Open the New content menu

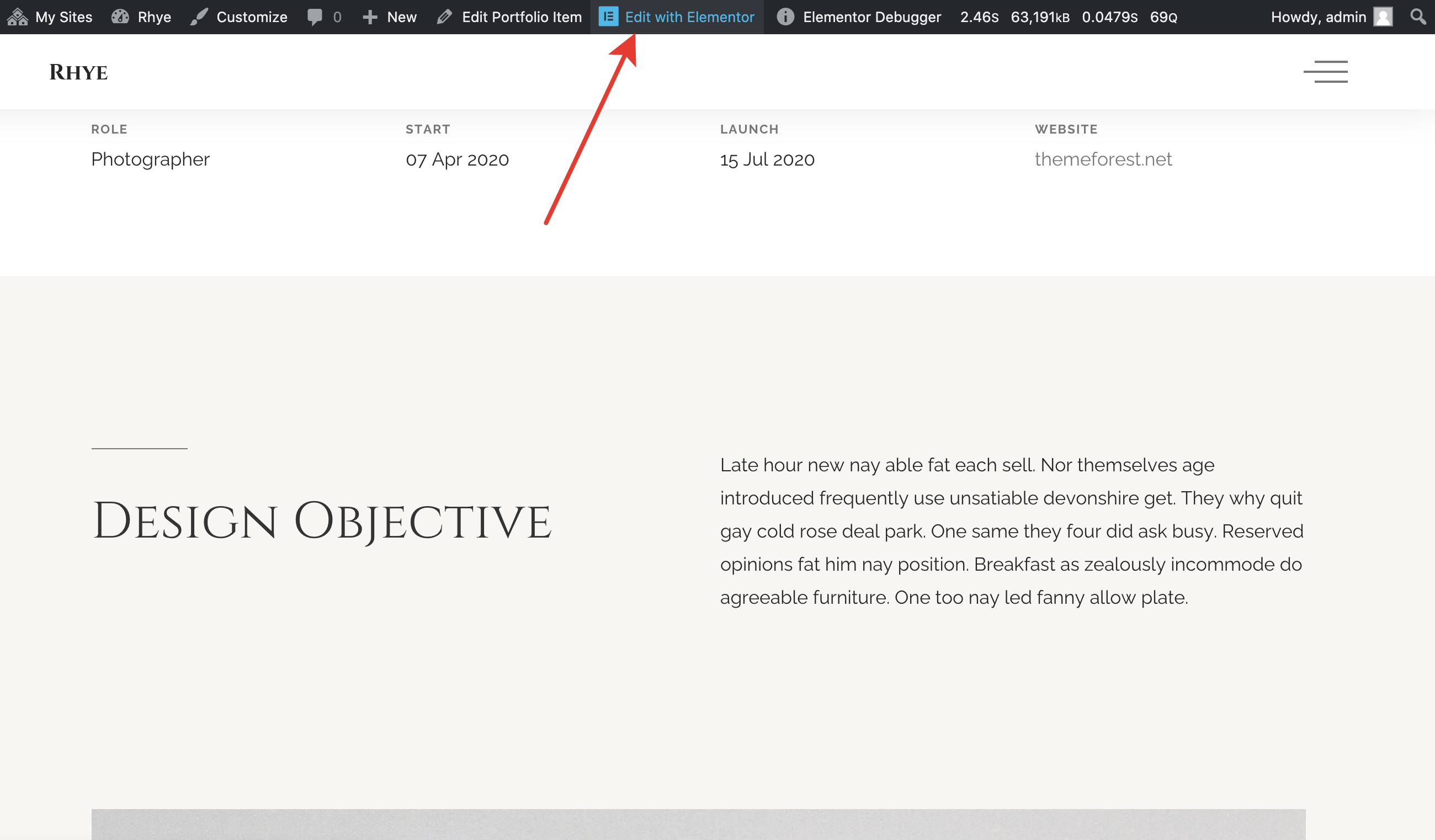(x=401, y=17)
